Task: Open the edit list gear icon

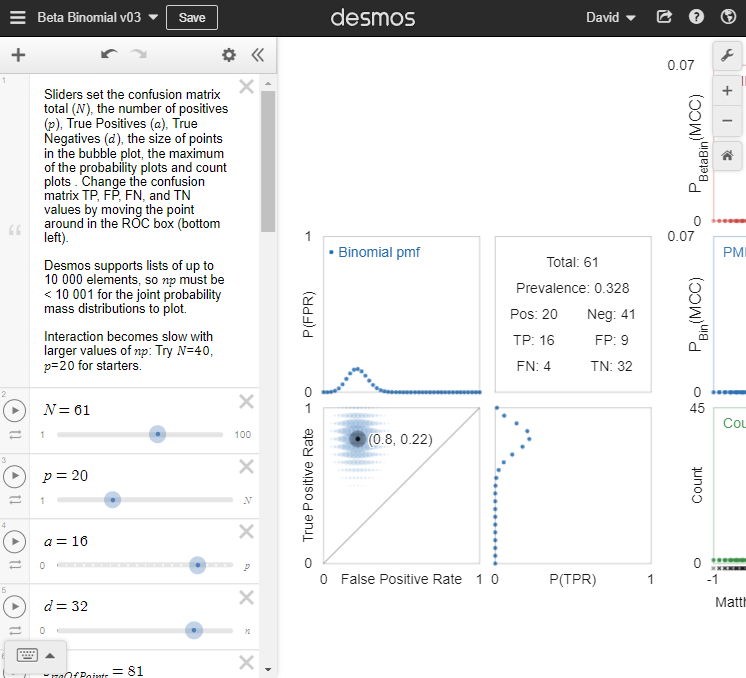Action: point(229,55)
